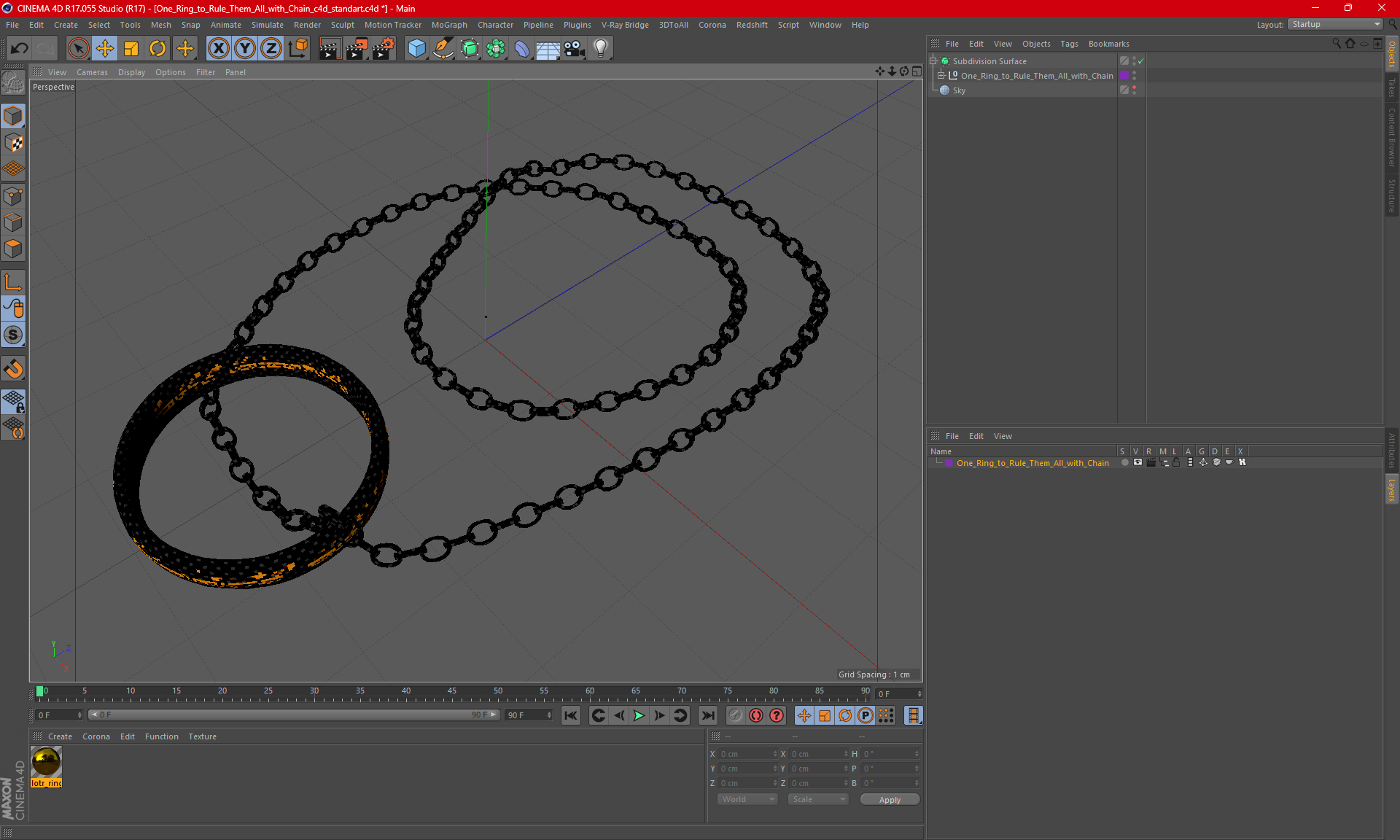The image size is (1400, 840).
Task: Toggle X axis lock
Action: coord(218,48)
